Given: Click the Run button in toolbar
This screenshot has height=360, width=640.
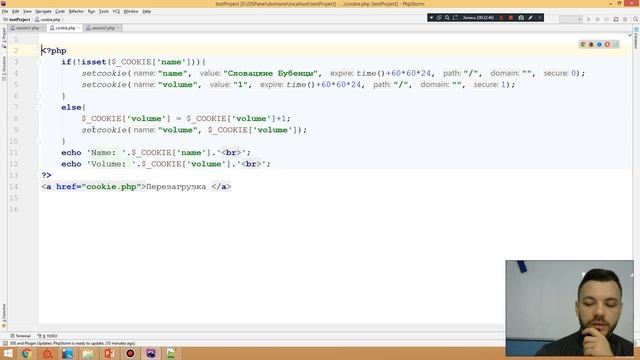Looking at the screenshot, I should [x=589, y=19].
